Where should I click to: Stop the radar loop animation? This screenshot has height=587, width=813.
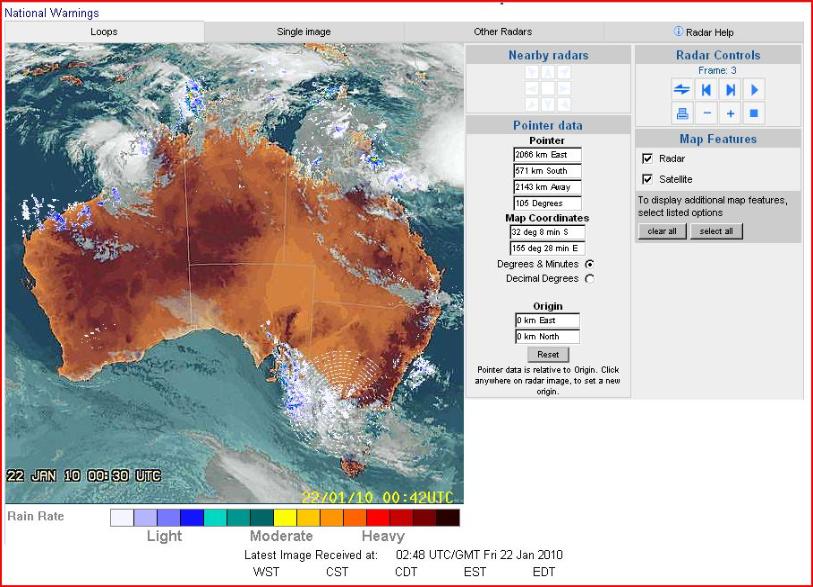[755, 114]
